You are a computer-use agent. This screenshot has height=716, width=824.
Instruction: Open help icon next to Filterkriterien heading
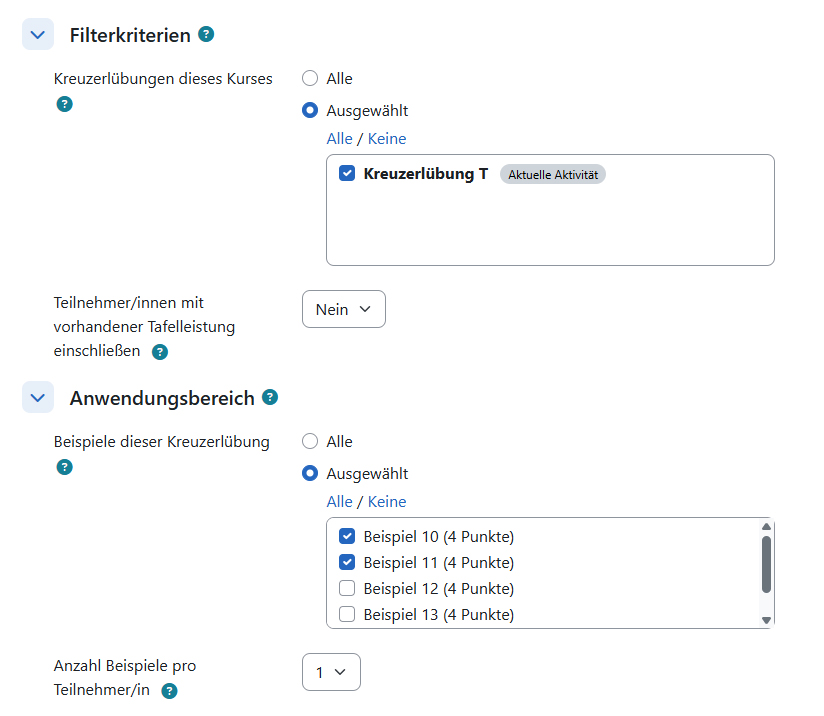coord(206,34)
